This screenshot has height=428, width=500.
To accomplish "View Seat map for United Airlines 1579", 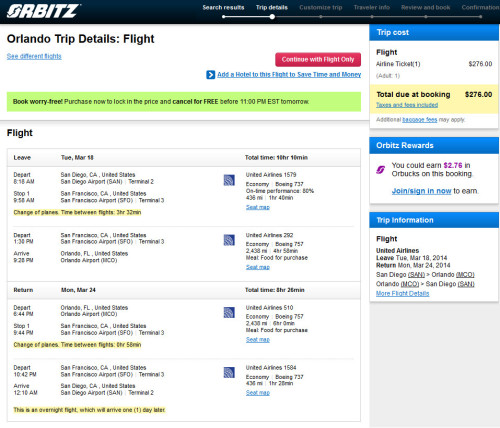I will tap(258, 207).
